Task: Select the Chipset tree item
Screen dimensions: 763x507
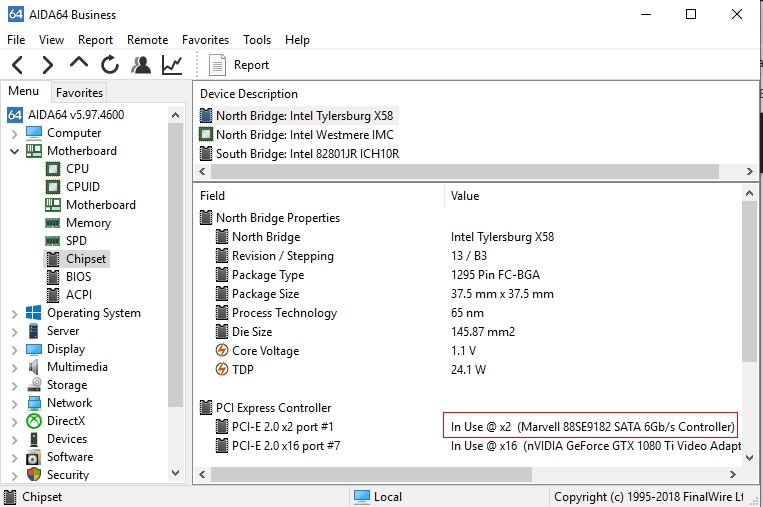Action: [86, 259]
